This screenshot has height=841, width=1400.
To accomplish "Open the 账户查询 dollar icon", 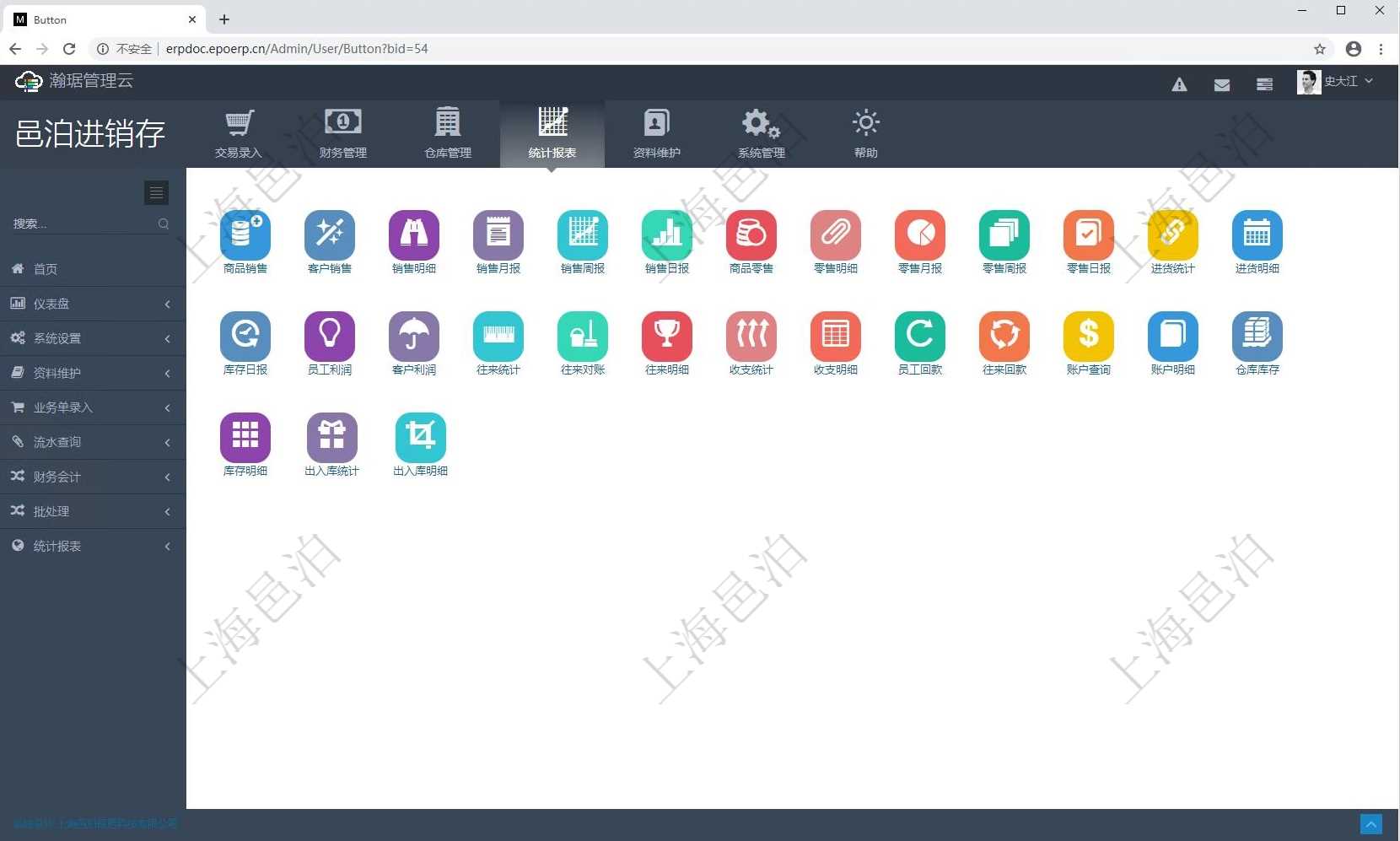I will click(x=1088, y=337).
